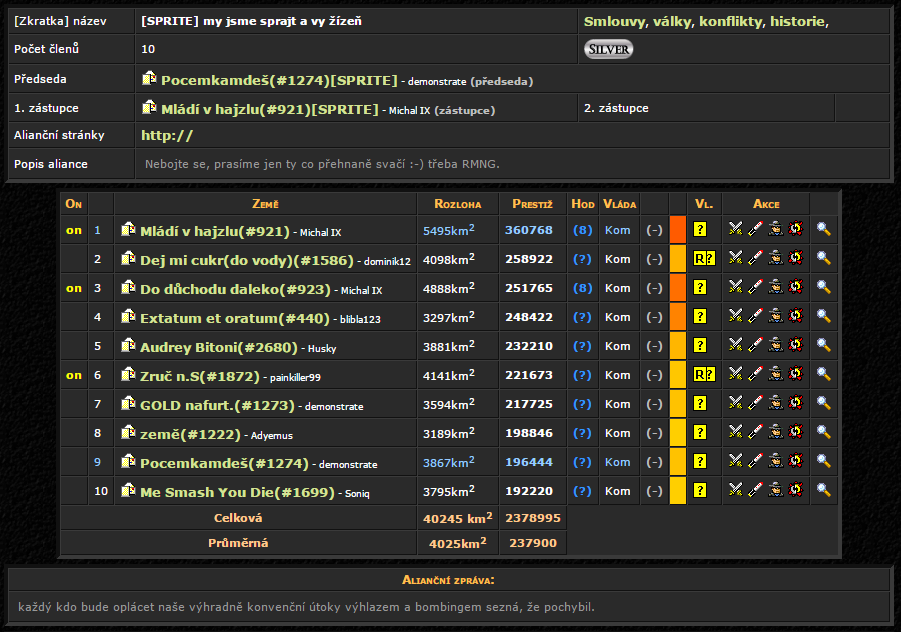Click crossed-swords icon for GOLD nafurt. row
The image size is (901, 632).
click(736, 402)
